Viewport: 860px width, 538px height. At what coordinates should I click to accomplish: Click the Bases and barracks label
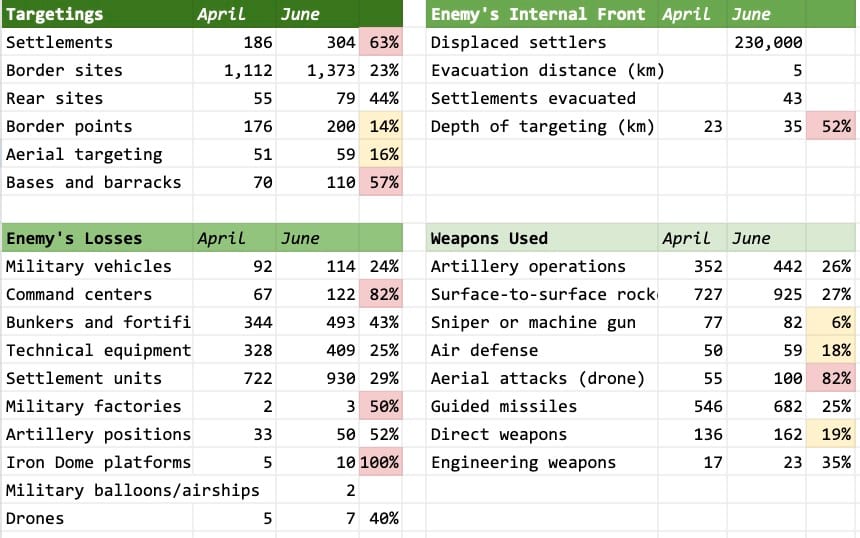(x=93, y=182)
